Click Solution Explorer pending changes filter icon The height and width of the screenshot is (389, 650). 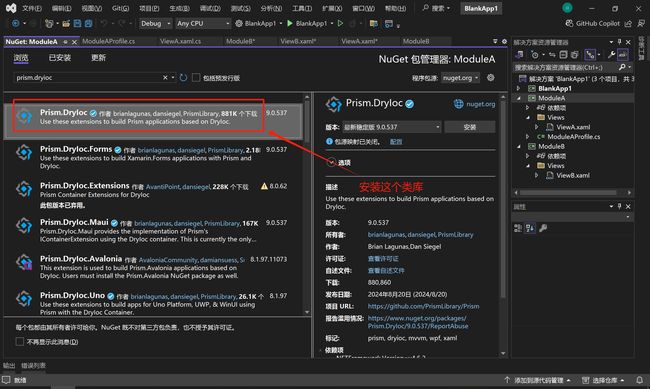pyautogui.click(x=535, y=54)
